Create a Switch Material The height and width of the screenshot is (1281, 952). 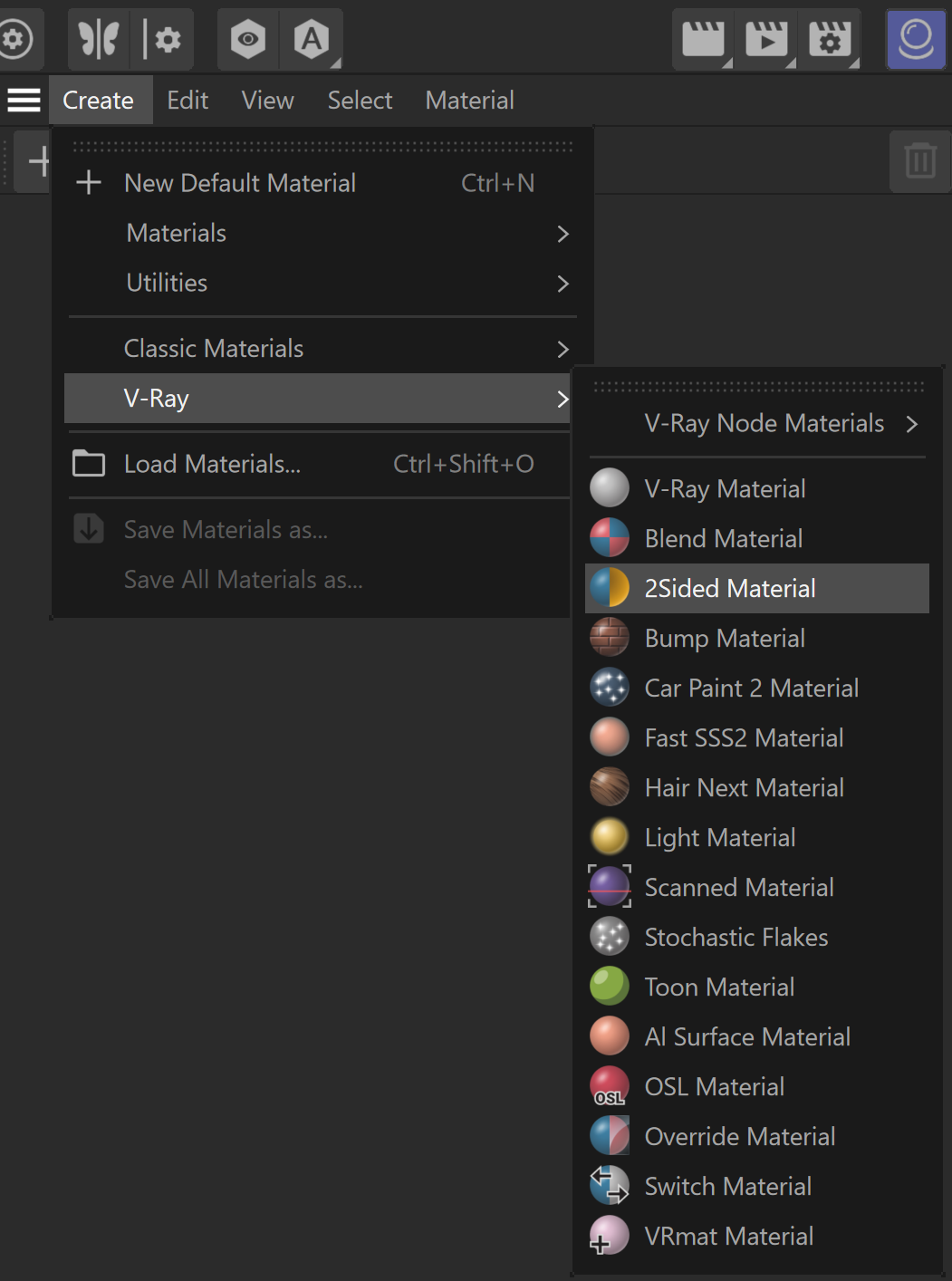[757, 1187]
